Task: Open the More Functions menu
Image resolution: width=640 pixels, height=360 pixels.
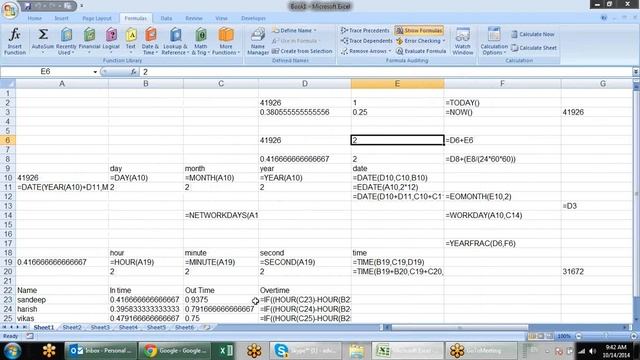Action: coord(226,41)
